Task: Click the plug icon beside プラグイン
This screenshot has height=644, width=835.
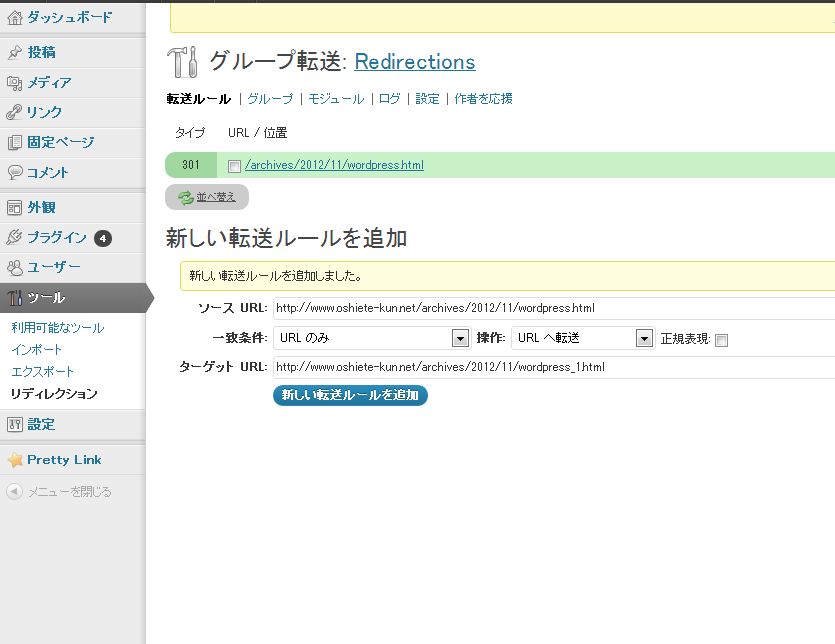Action: click(x=15, y=237)
